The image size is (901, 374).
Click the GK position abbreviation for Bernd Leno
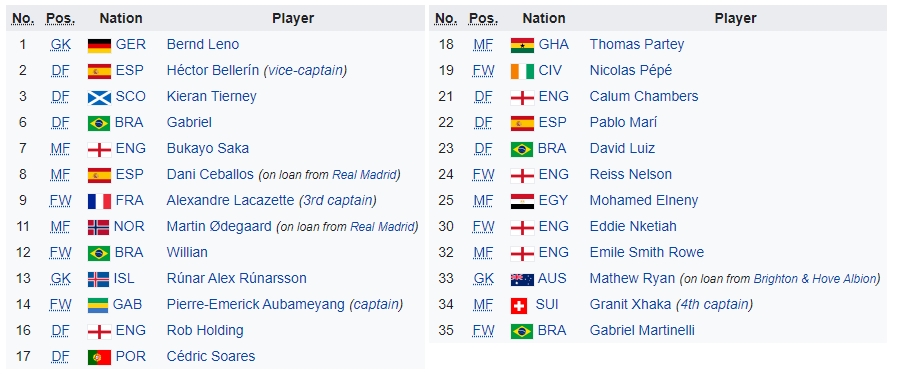point(60,45)
